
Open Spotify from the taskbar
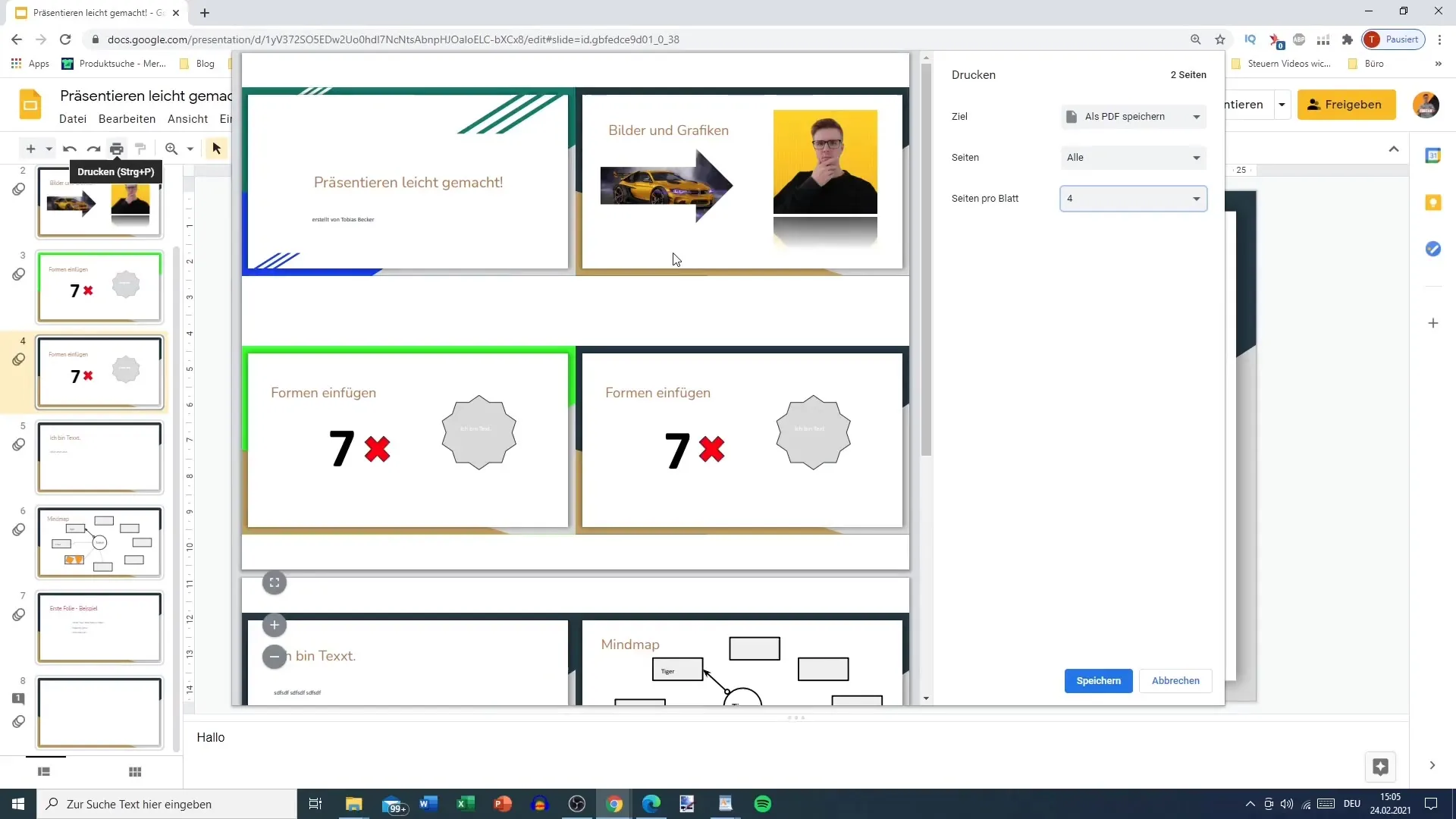[763, 804]
